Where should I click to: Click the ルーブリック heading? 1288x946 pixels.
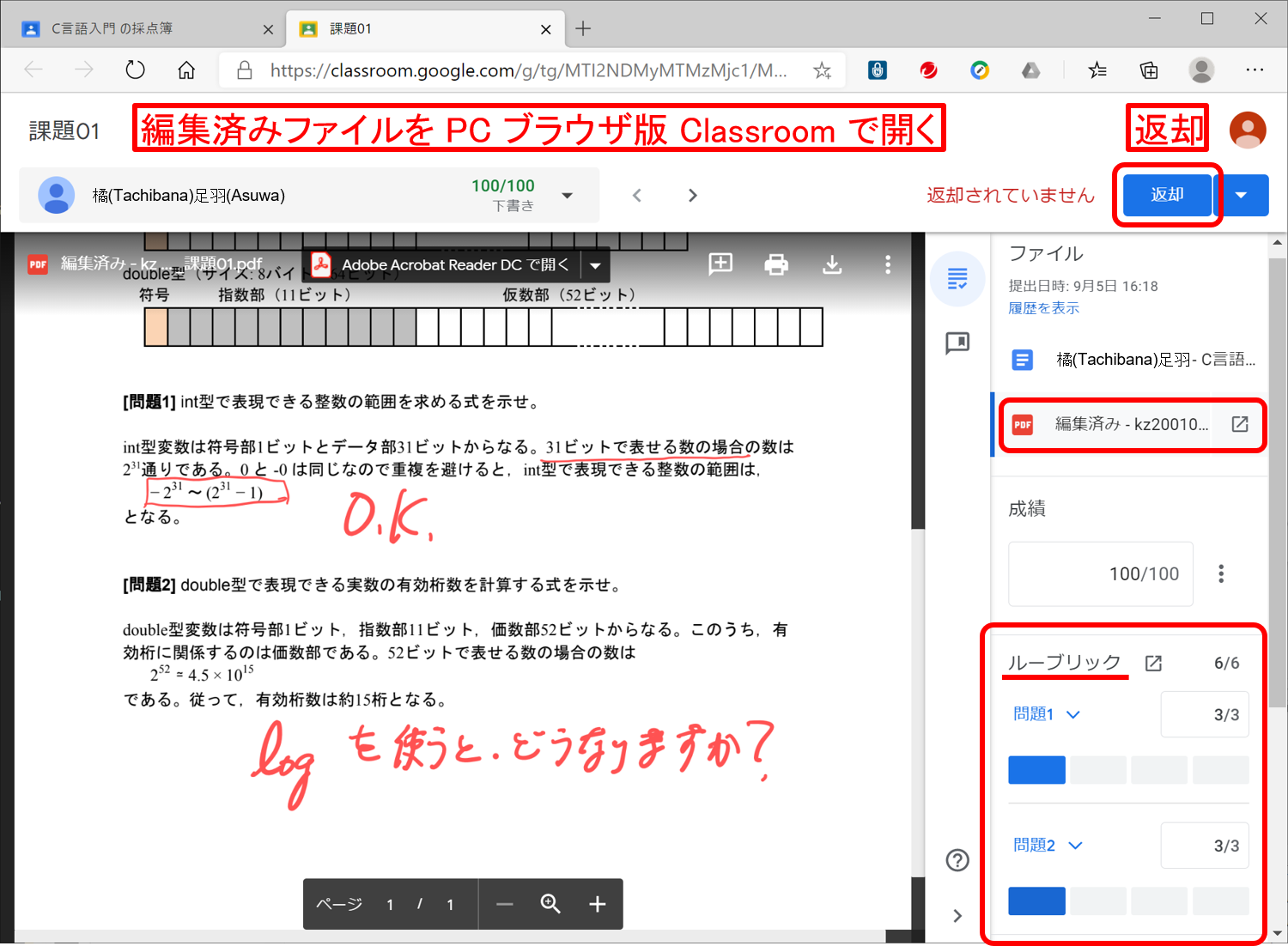coord(1065,663)
